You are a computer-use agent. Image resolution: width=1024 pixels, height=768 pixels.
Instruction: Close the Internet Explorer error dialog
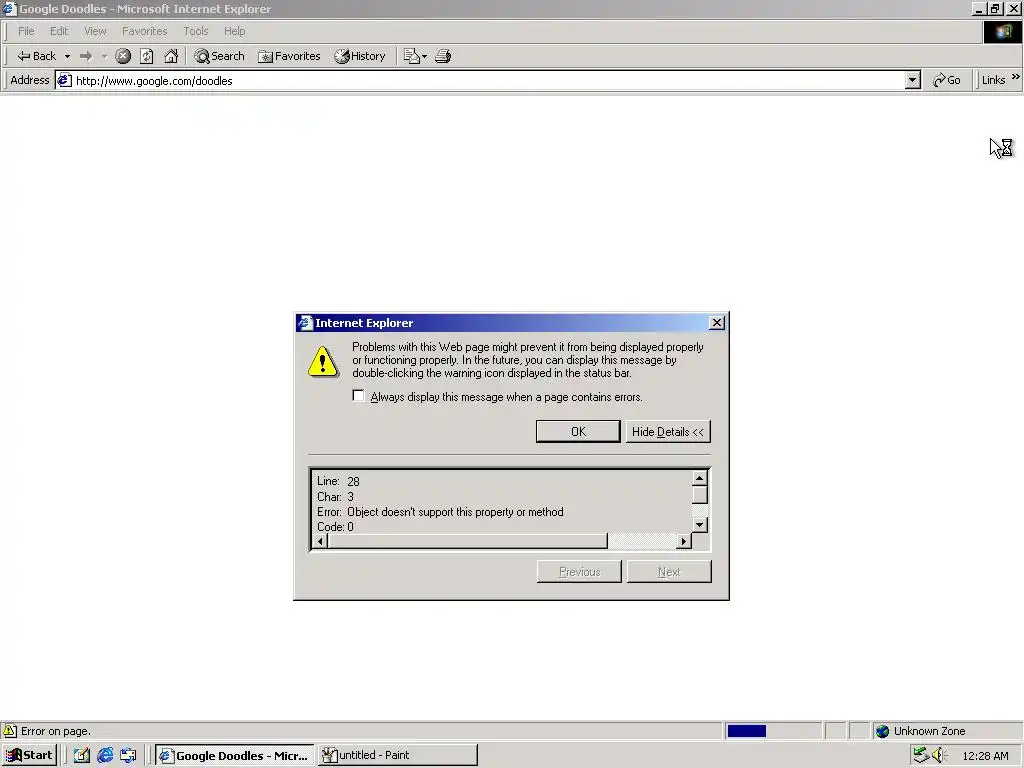pos(716,323)
